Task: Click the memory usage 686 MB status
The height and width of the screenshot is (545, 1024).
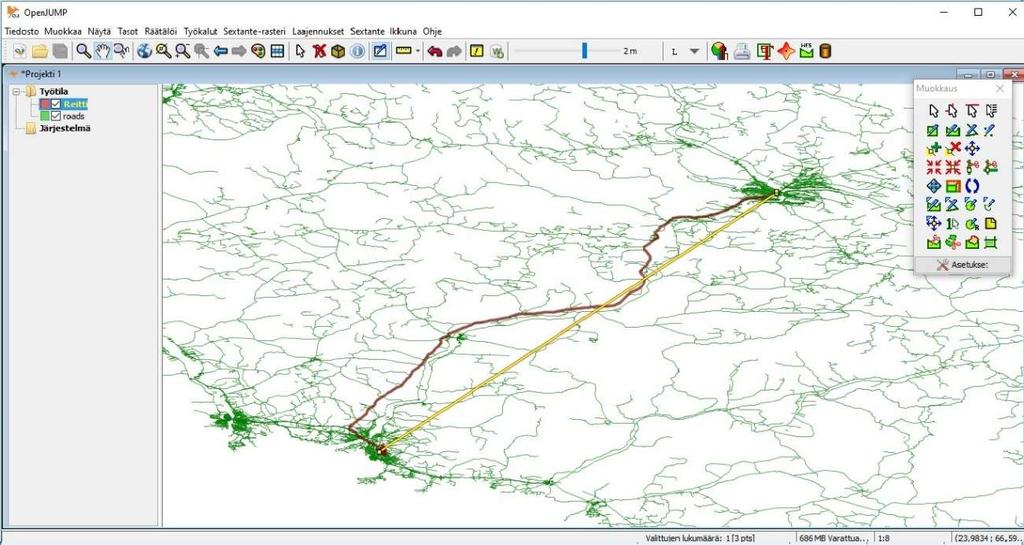Action: coord(834,538)
